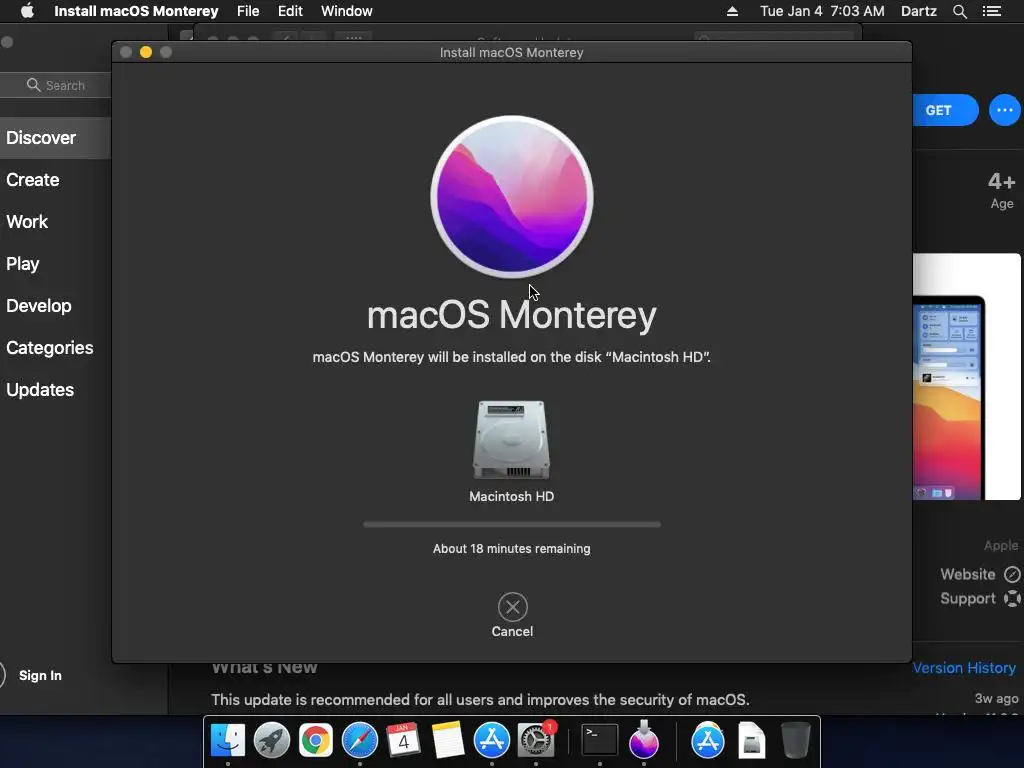Screen dimensions: 1024x768
Task: Click the circled X cancel icon
Action: pos(513,607)
